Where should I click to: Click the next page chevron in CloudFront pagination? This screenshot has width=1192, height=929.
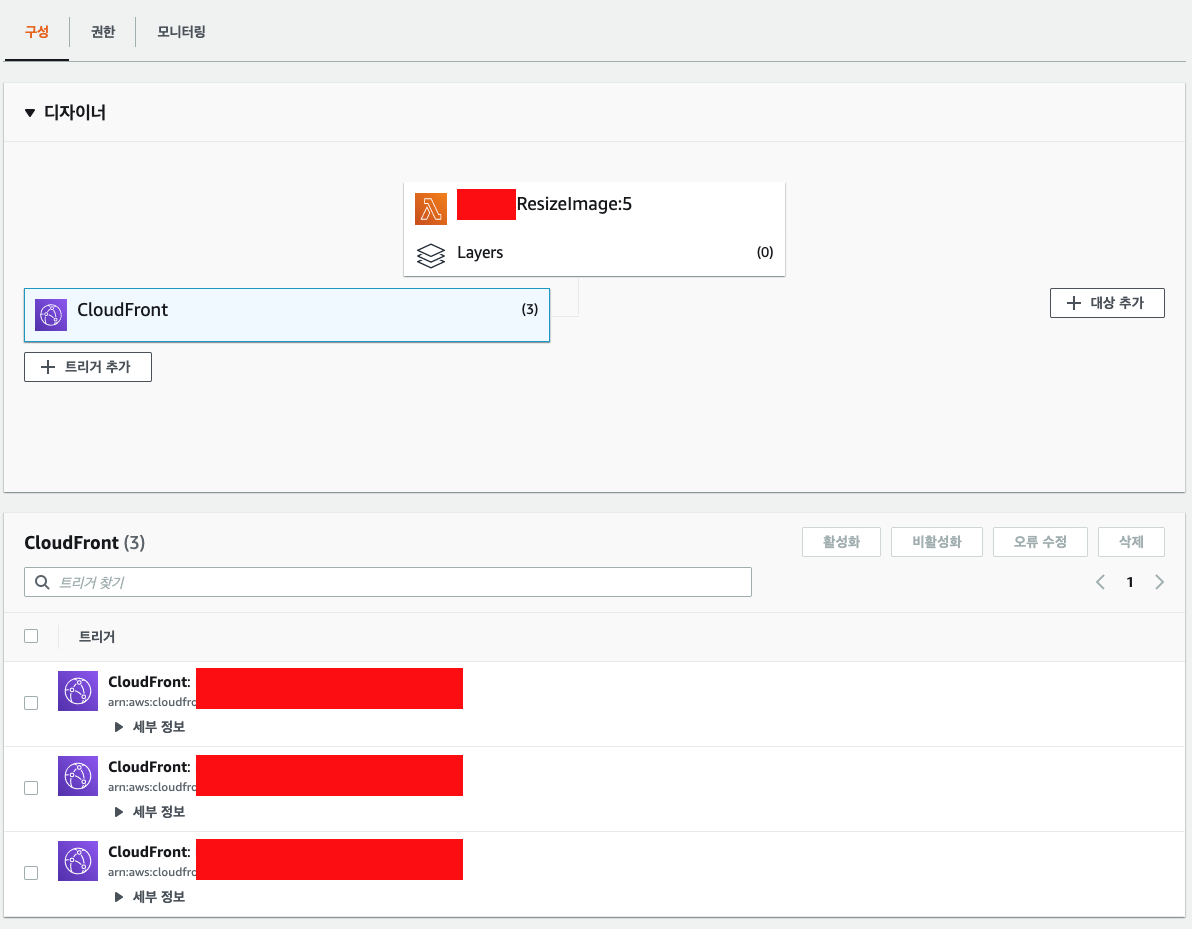[x=1159, y=581]
